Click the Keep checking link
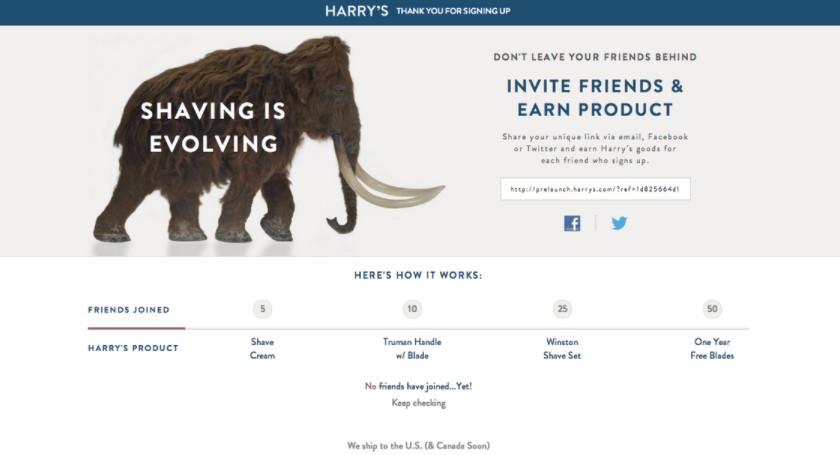This screenshot has height=455, width=840. pyautogui.click(x=418, y=403)
